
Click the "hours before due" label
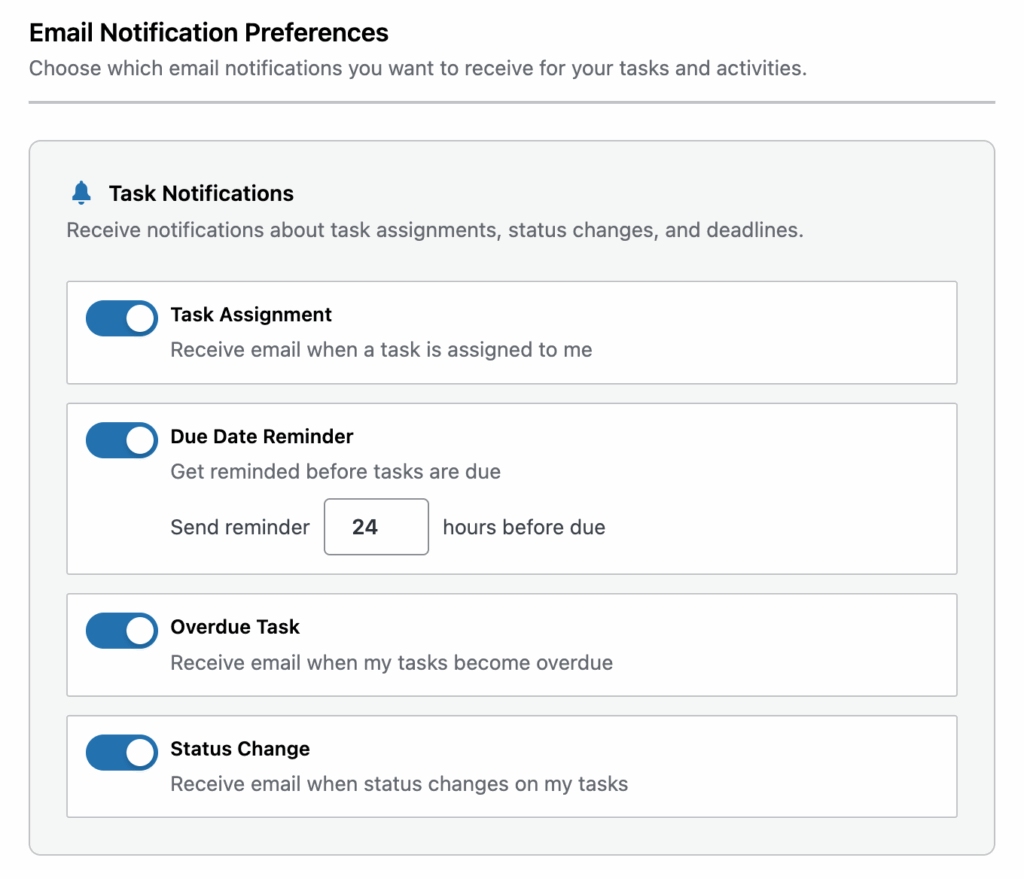(524, 527)
